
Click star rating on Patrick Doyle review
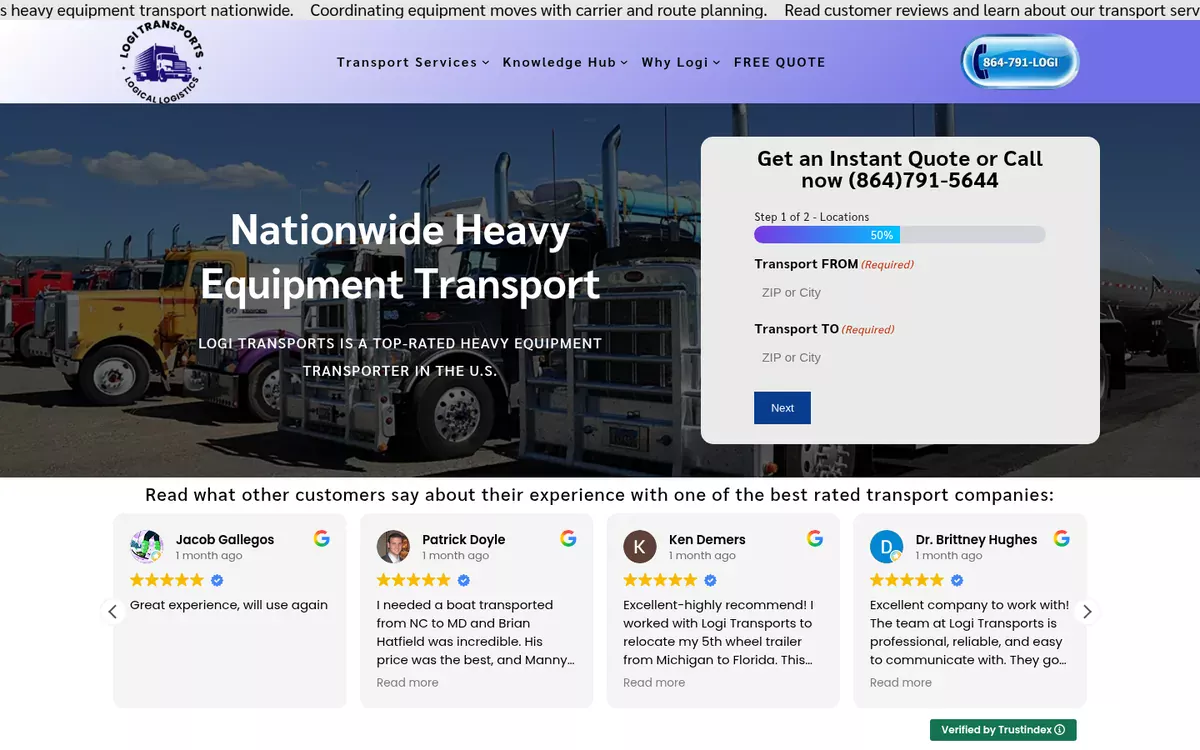414,580
